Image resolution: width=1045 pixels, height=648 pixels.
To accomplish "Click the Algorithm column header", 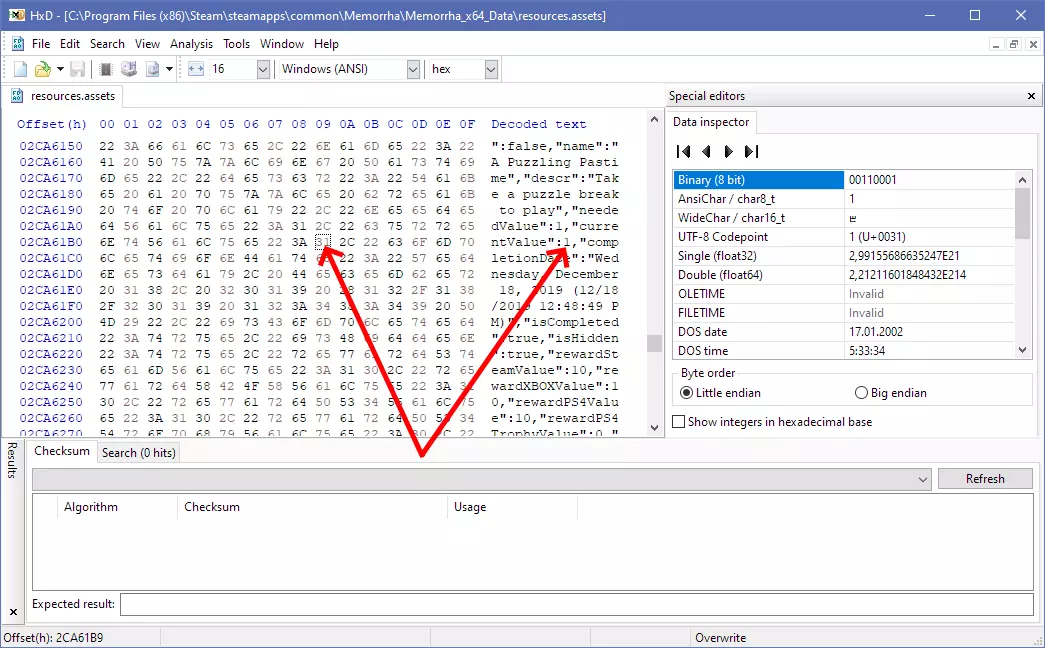I will [117, 507].
